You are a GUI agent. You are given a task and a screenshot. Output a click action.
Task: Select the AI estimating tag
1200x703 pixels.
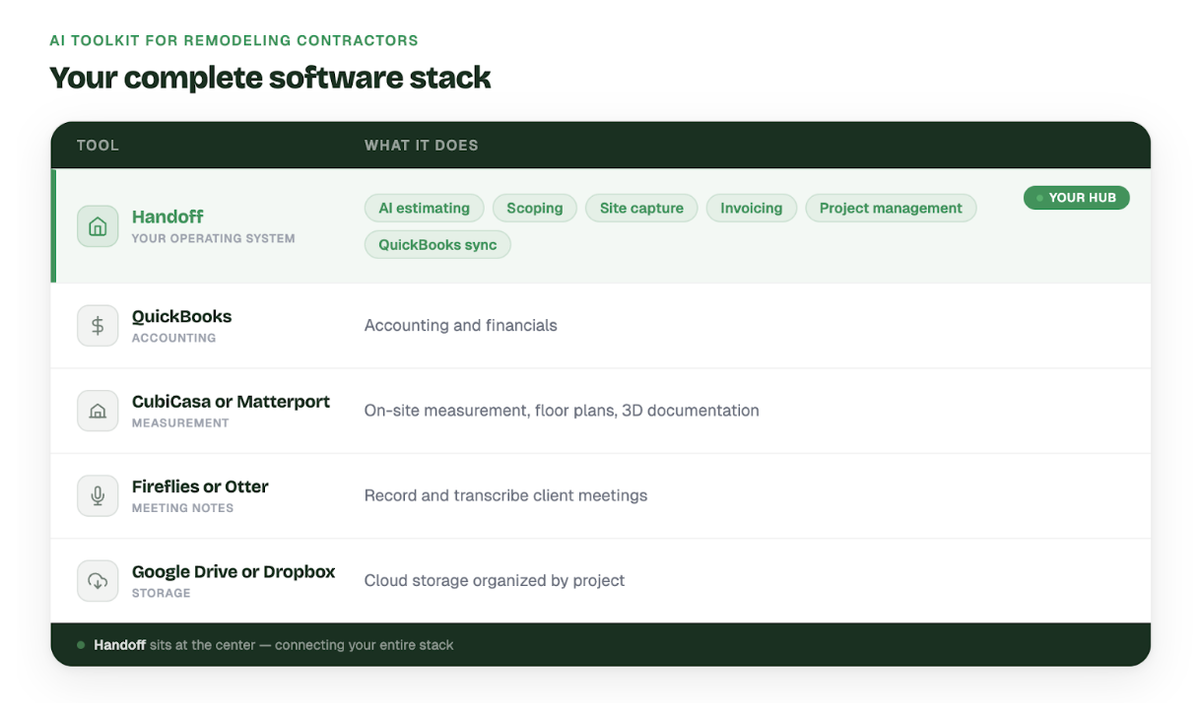point(424,208)
